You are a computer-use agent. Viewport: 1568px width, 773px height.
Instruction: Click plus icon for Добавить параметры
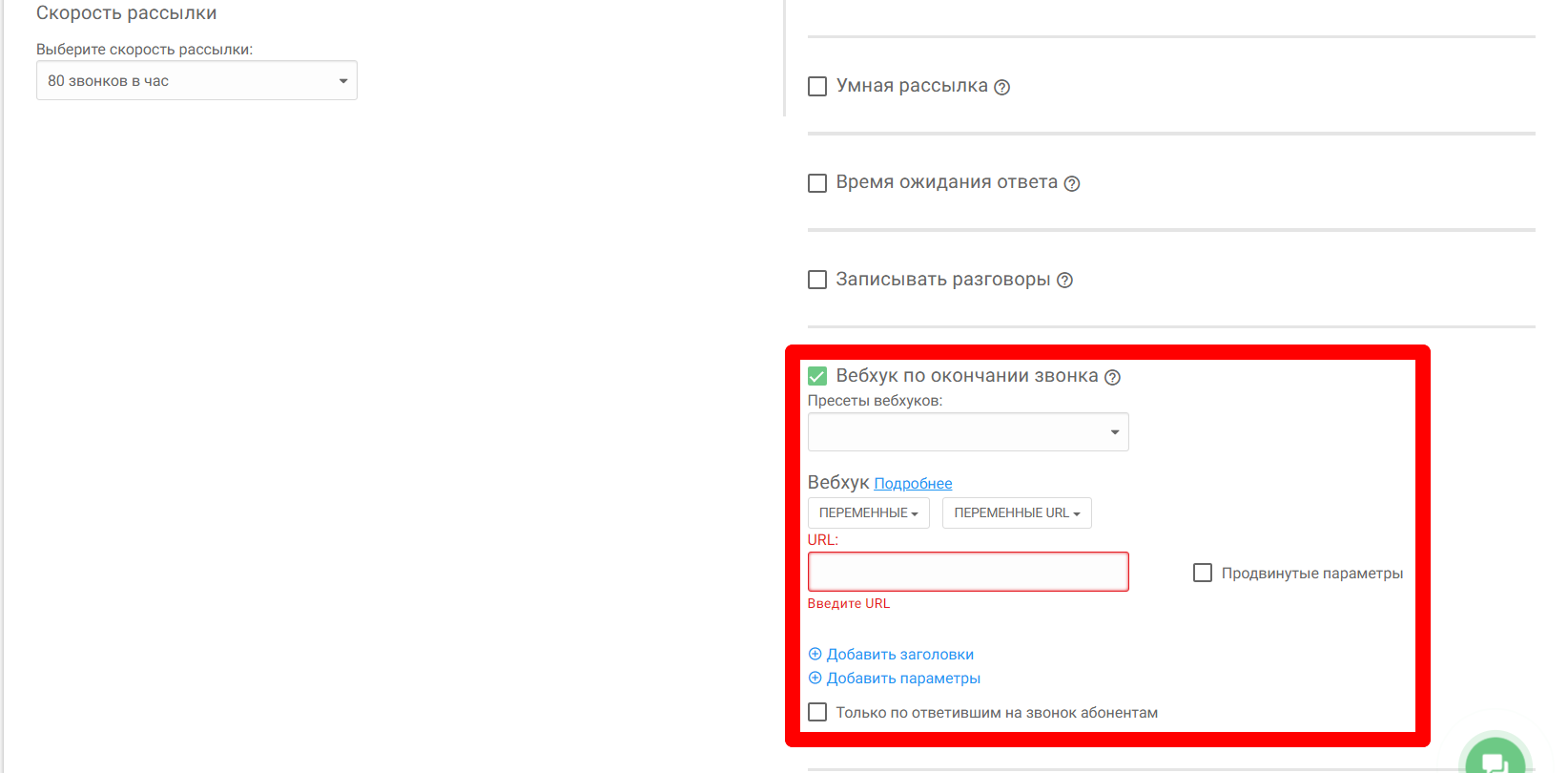[x=815, y=679]
